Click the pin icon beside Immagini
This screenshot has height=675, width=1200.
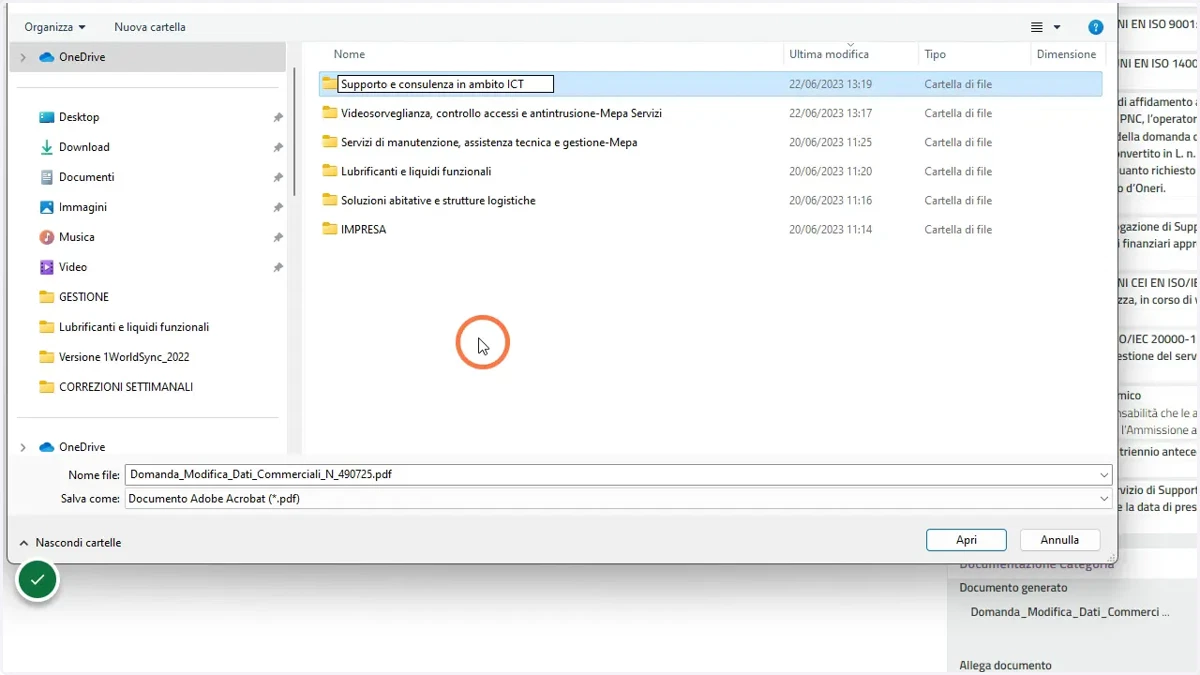[278, 207]
